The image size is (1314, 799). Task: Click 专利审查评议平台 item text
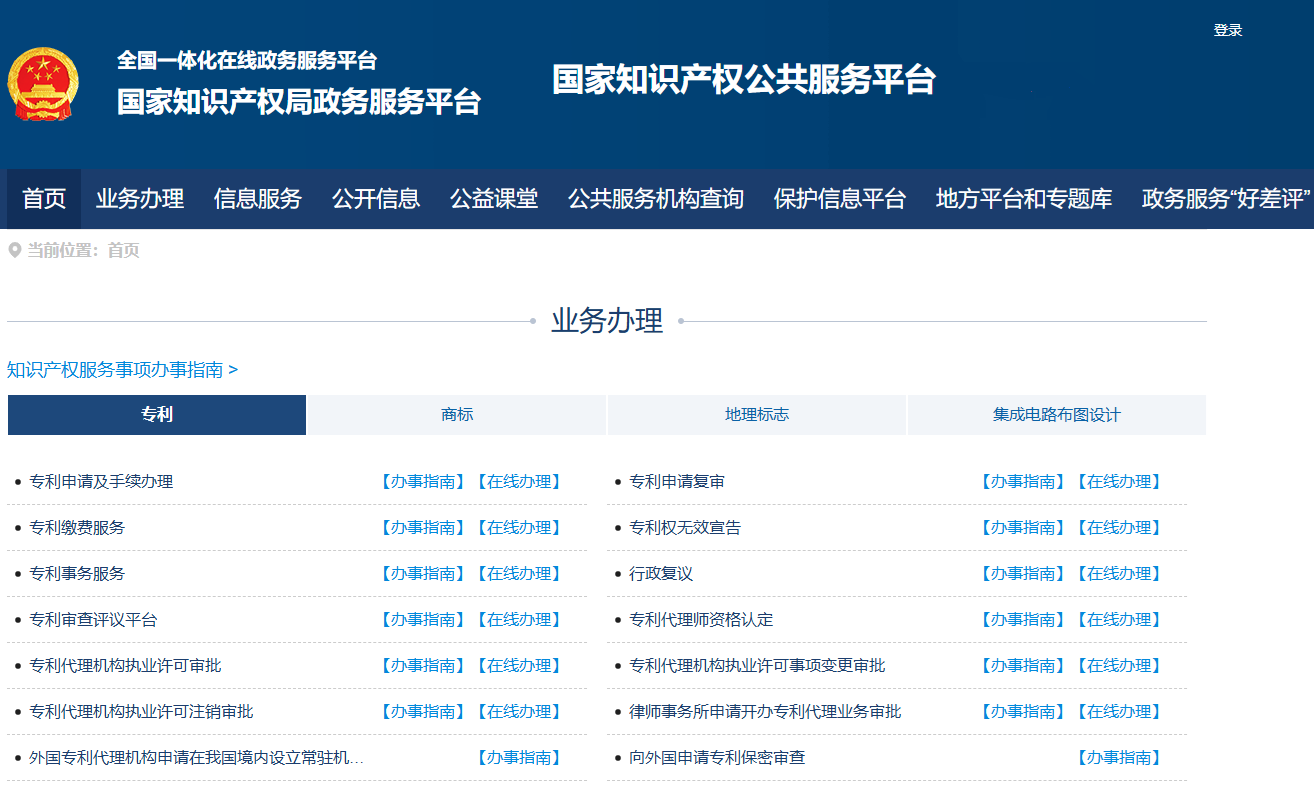point(93,620)
